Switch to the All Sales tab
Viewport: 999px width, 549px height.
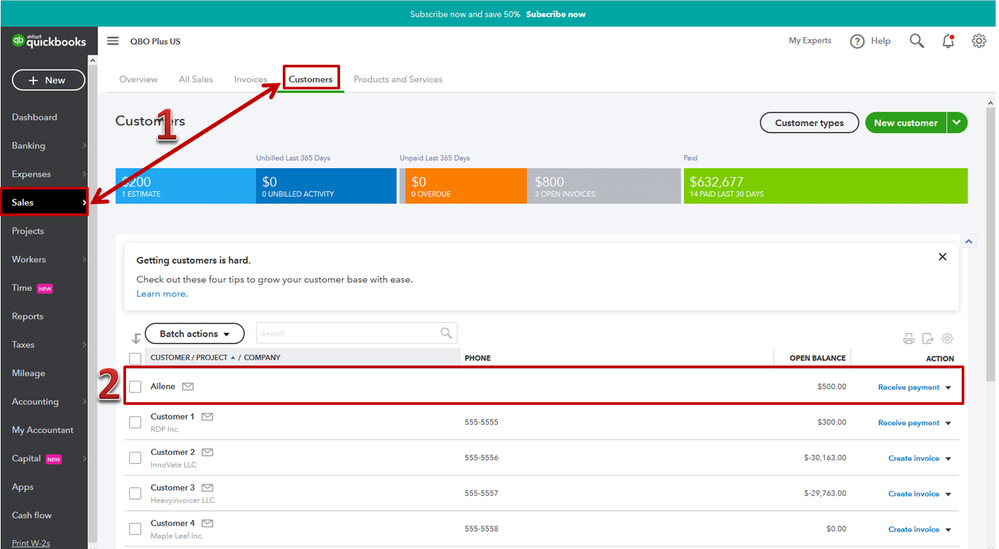coord(196,80)
